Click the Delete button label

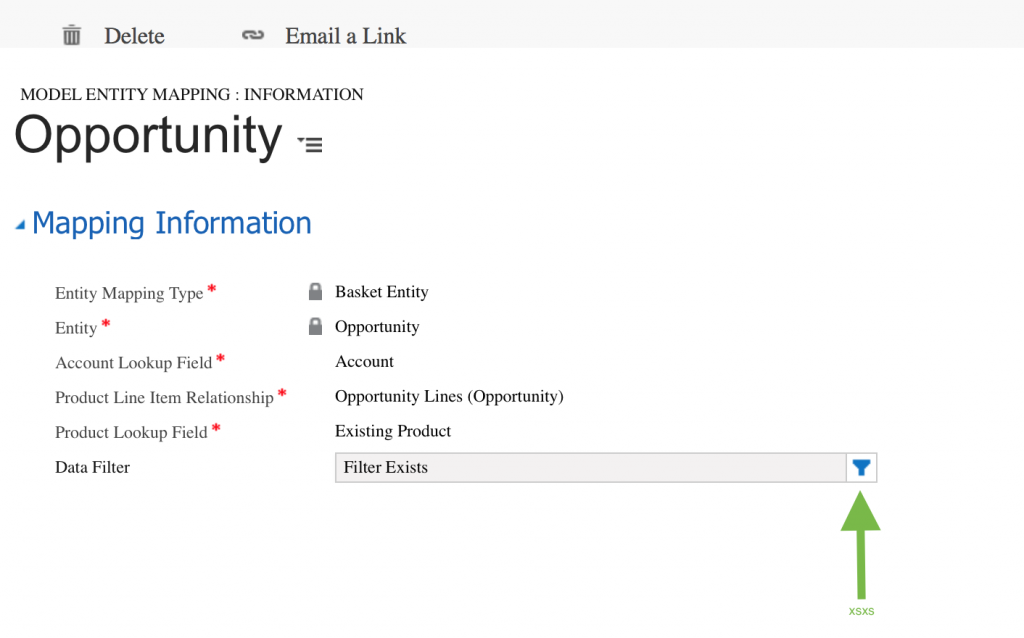134,36
